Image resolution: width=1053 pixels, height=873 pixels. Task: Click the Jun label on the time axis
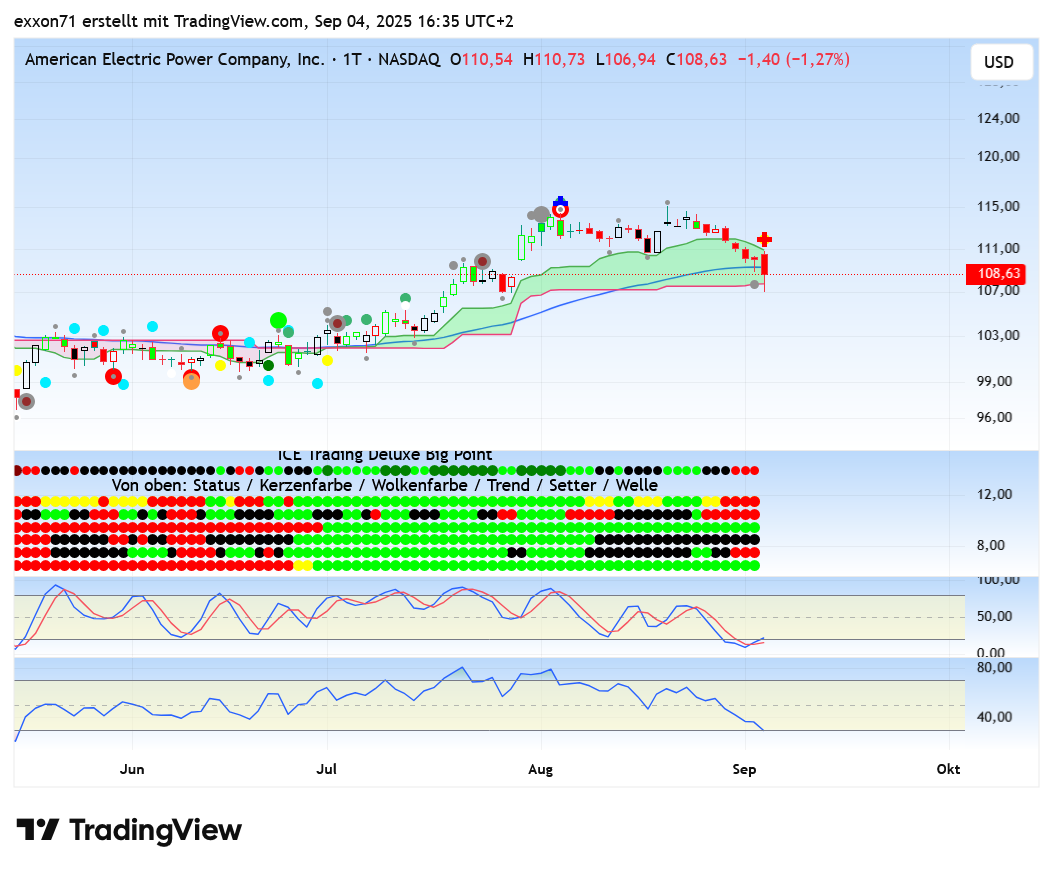[x=132, y=769]
